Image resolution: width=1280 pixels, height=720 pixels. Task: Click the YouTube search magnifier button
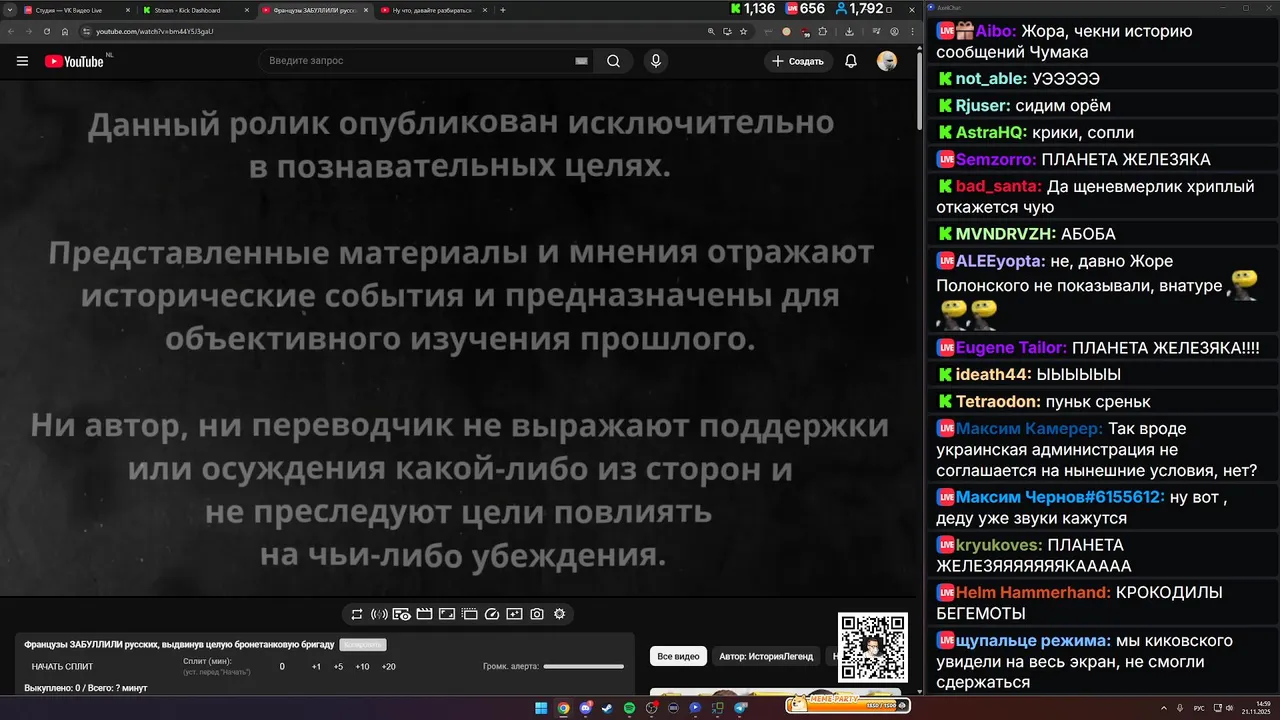pyautogui.click(x=613, y=61)
